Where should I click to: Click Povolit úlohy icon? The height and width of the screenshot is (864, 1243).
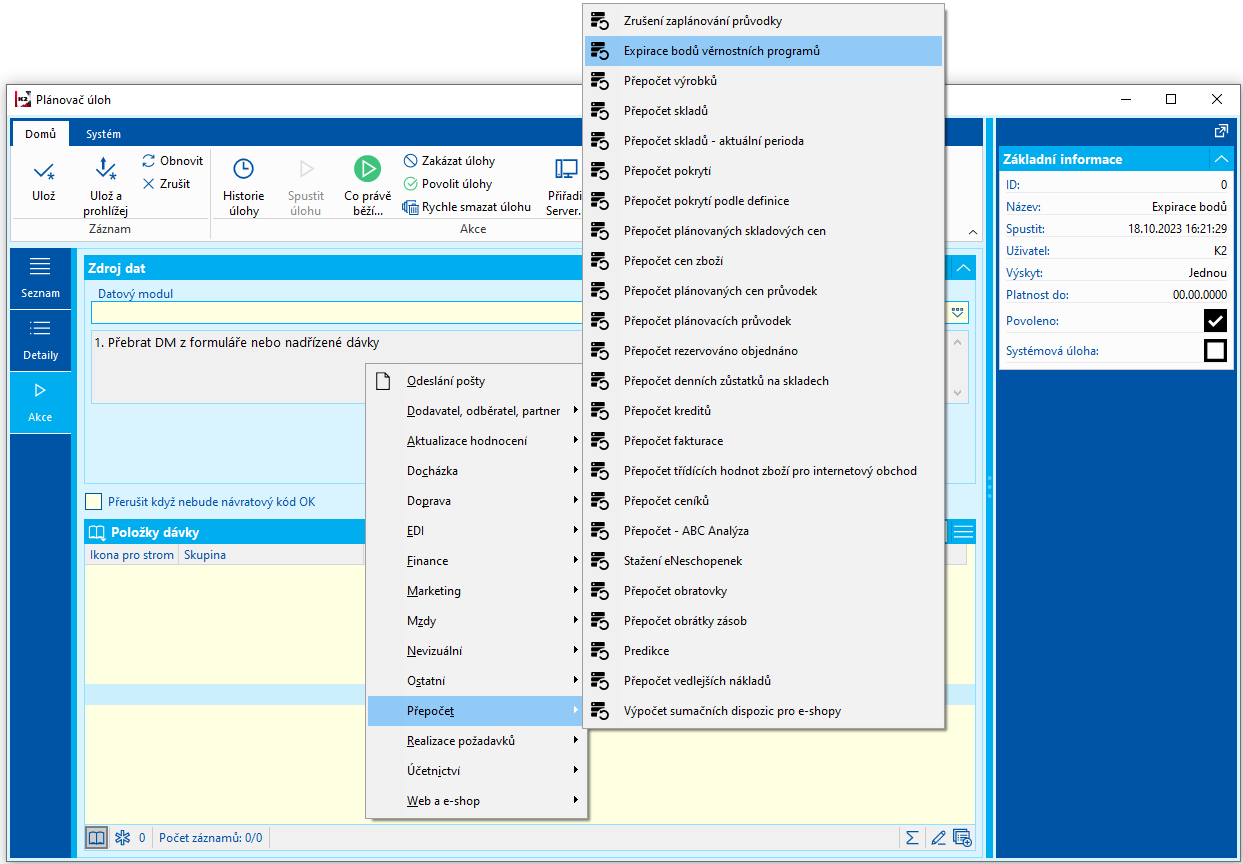[x=410, y=184]
